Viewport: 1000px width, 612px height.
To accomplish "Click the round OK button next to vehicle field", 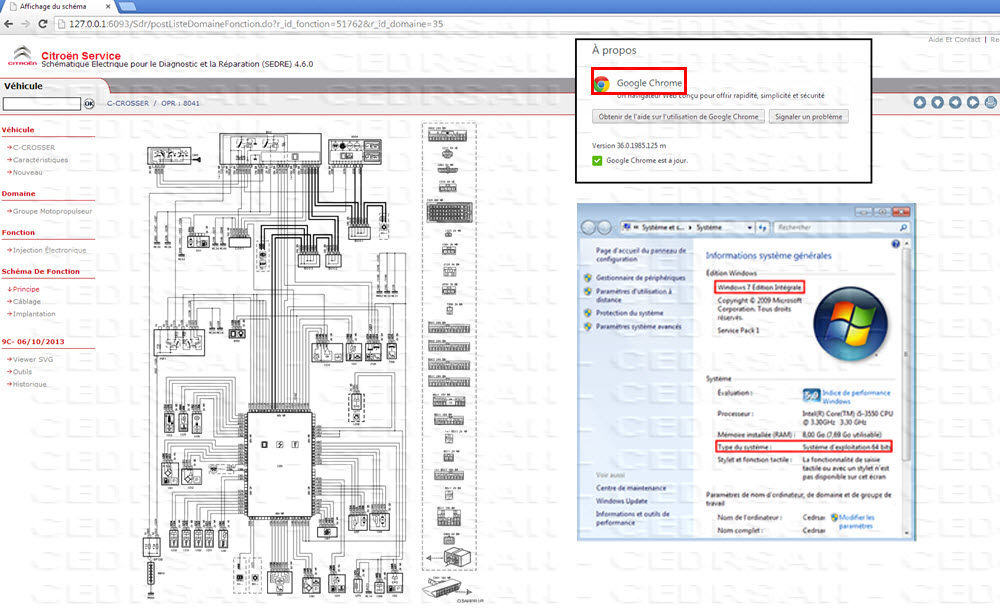I will [x=89, y=103].
